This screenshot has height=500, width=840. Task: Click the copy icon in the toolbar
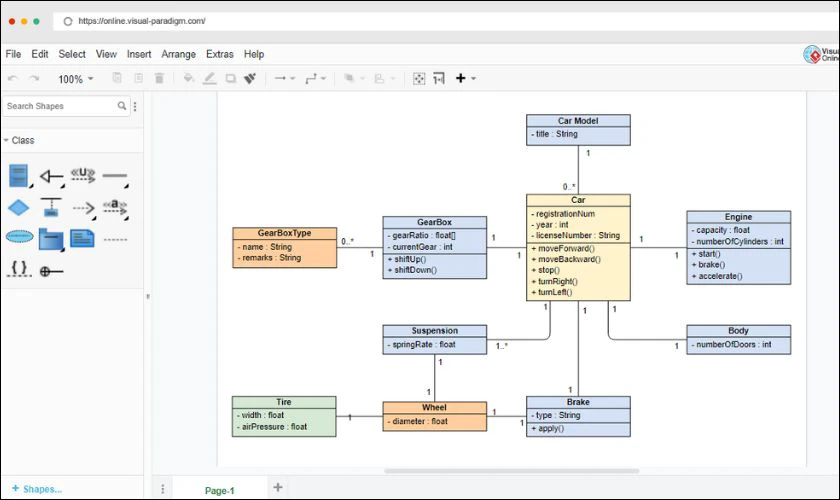point(117,78)
